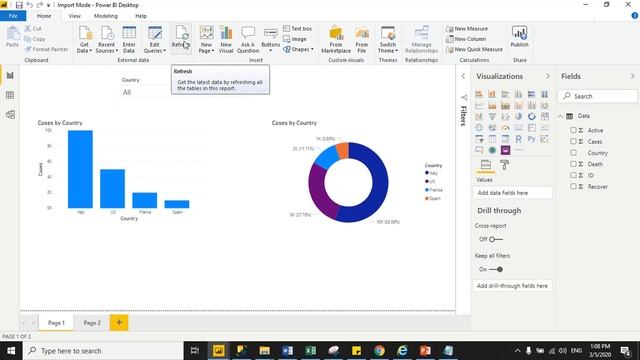Screen dimensions: 640x360
Task: Toggle Cross-report drill through switch
Action: (496, 239)
